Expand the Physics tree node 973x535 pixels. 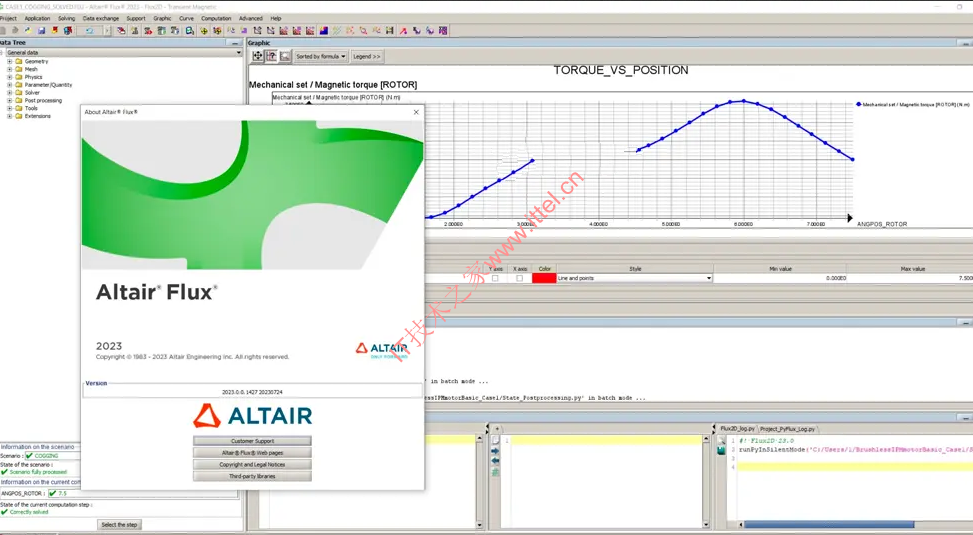click(x=9, y=77)
